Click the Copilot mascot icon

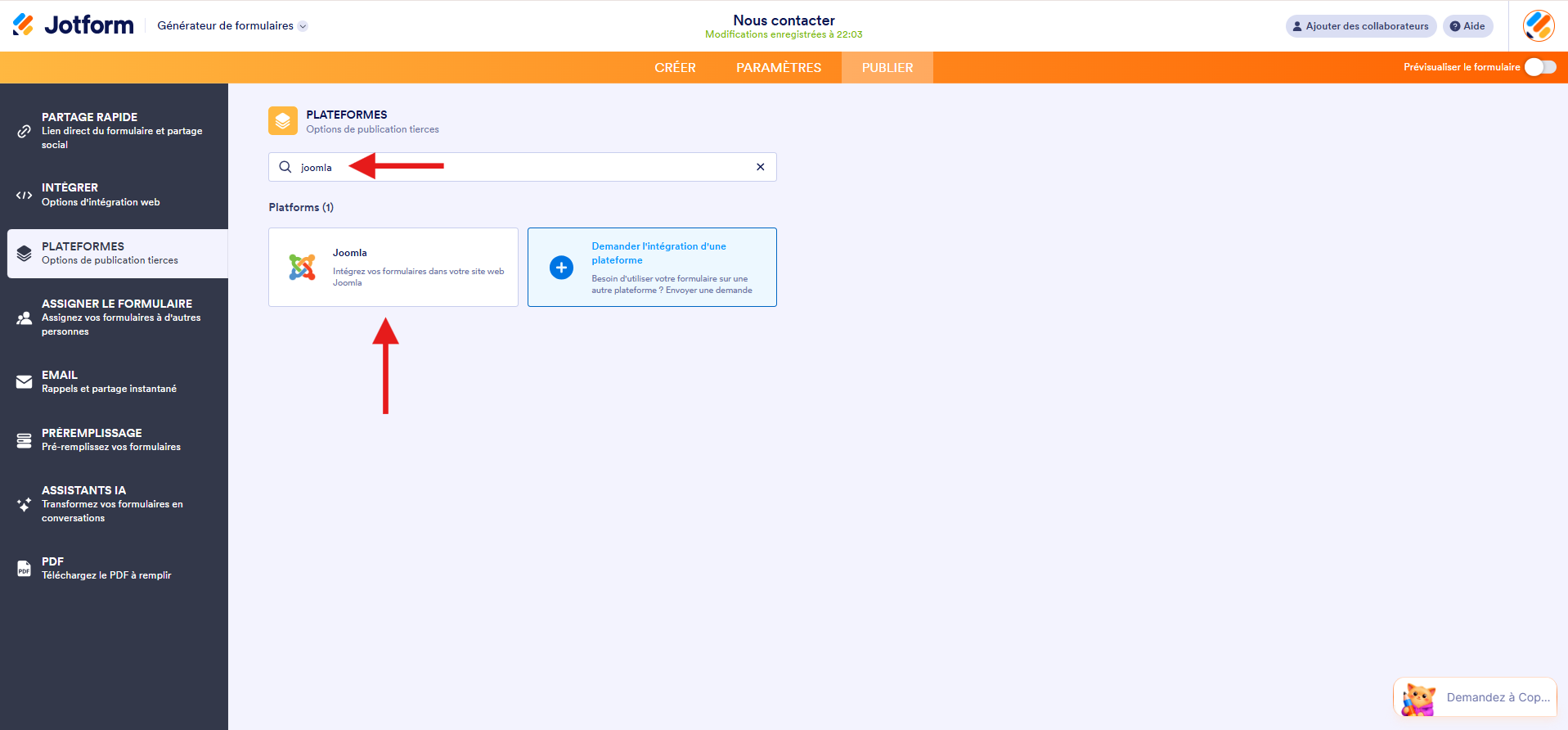tap(1418, 700)
